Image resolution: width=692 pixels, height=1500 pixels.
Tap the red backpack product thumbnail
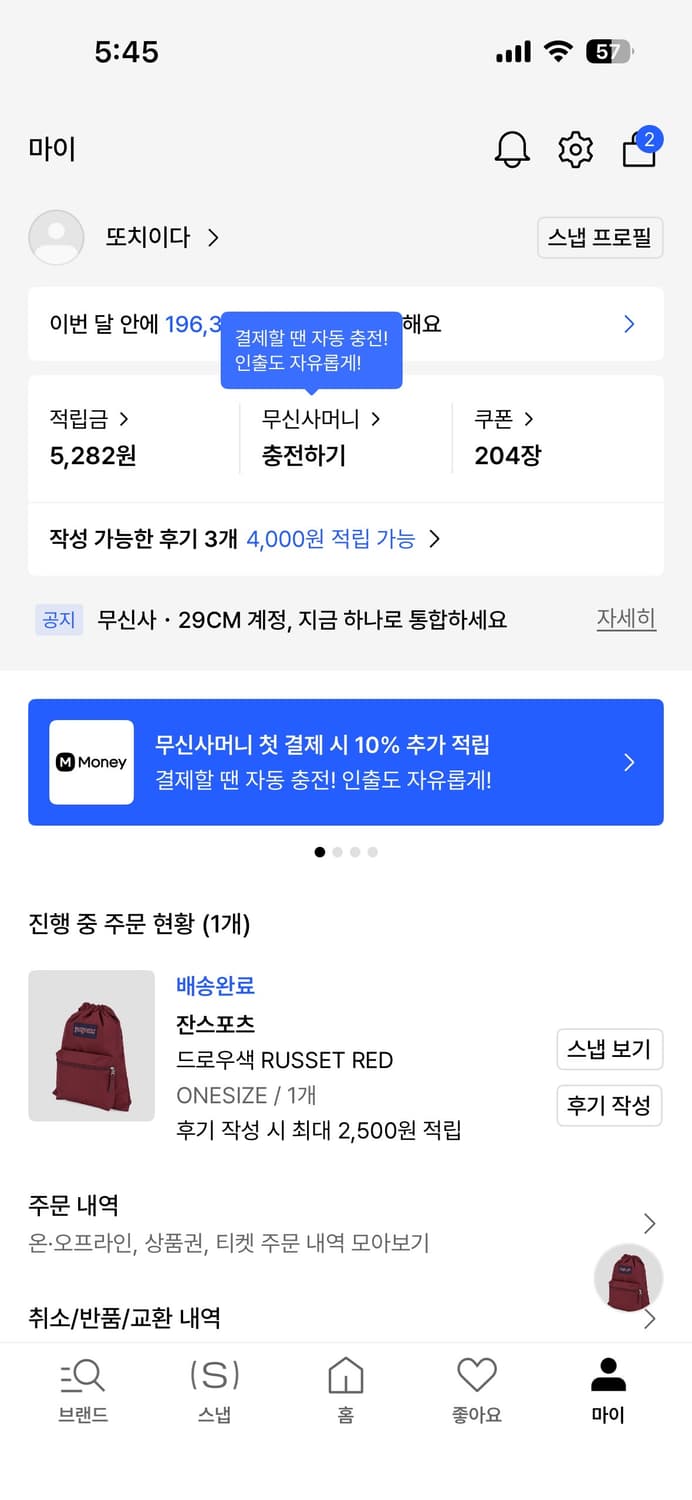[x=91, y=1046]
